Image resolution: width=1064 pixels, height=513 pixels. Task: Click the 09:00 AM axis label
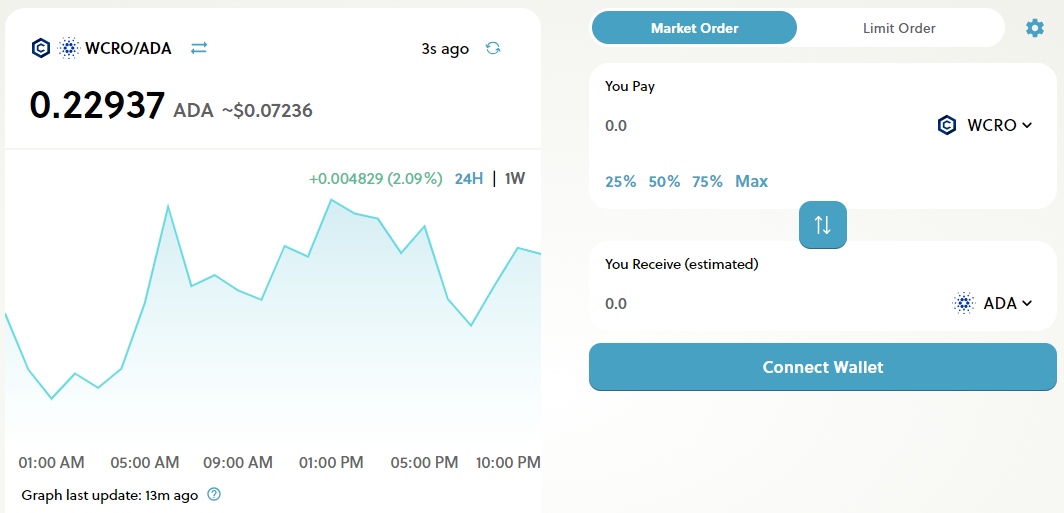(x=238, y=463)
